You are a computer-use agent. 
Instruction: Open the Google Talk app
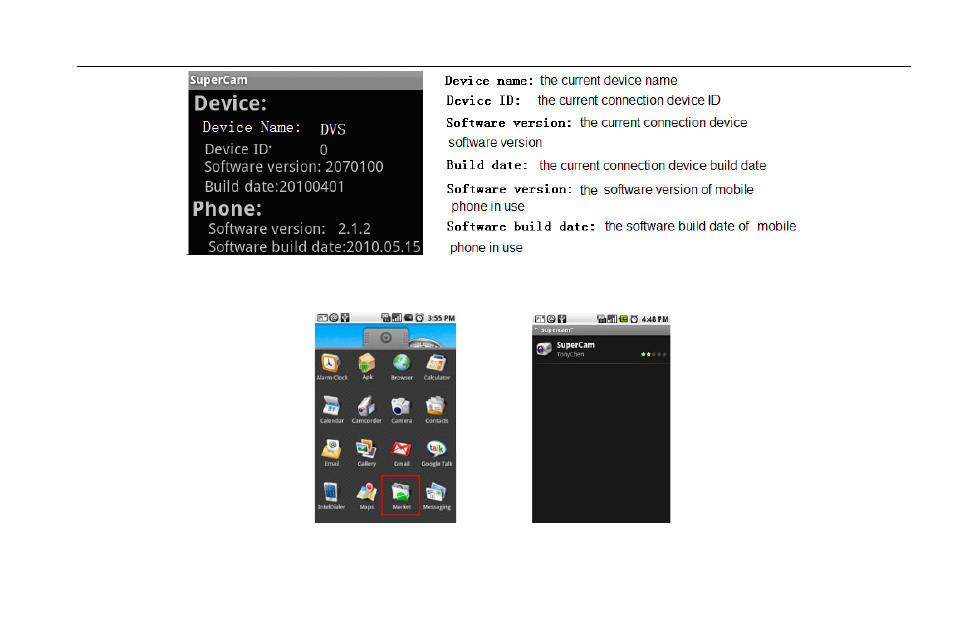point(437,453)
